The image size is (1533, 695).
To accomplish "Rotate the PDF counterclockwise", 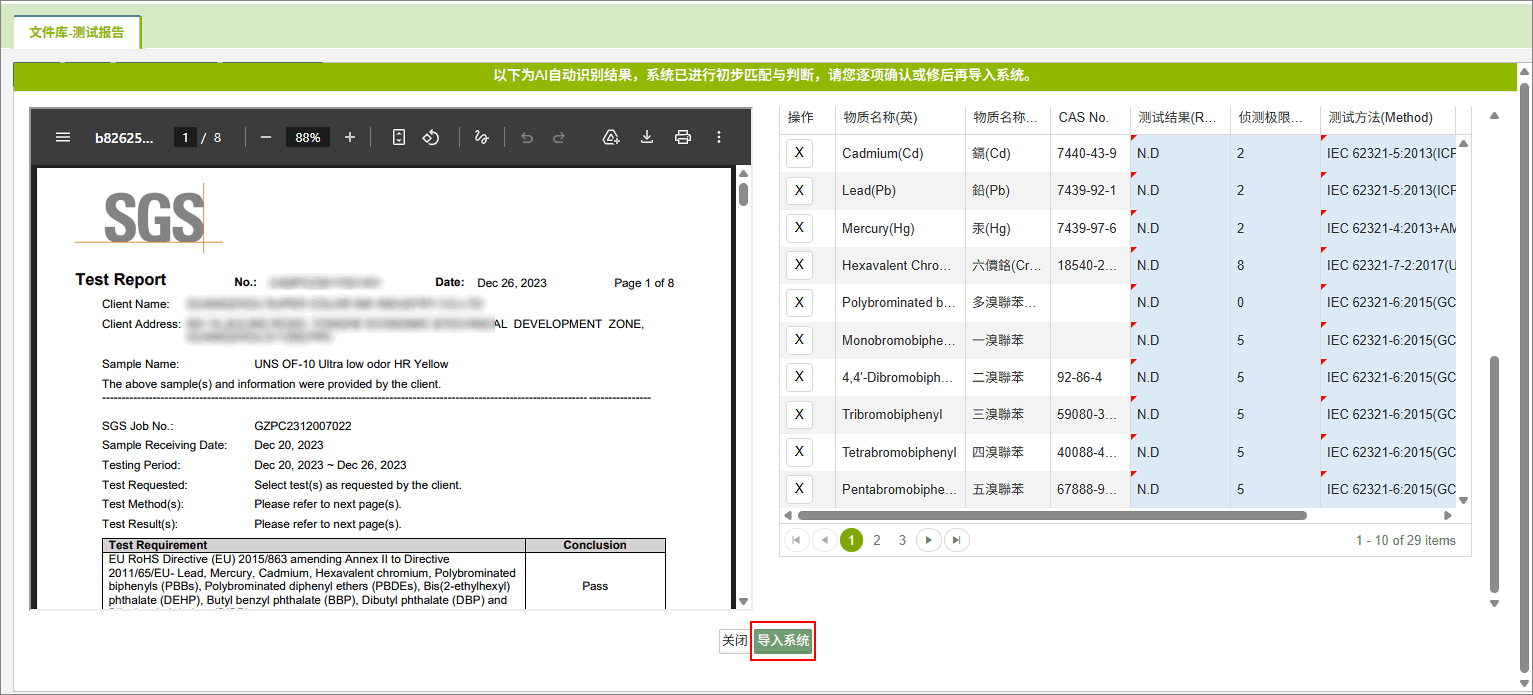I will pyautogui.click(x=431, y=137).
